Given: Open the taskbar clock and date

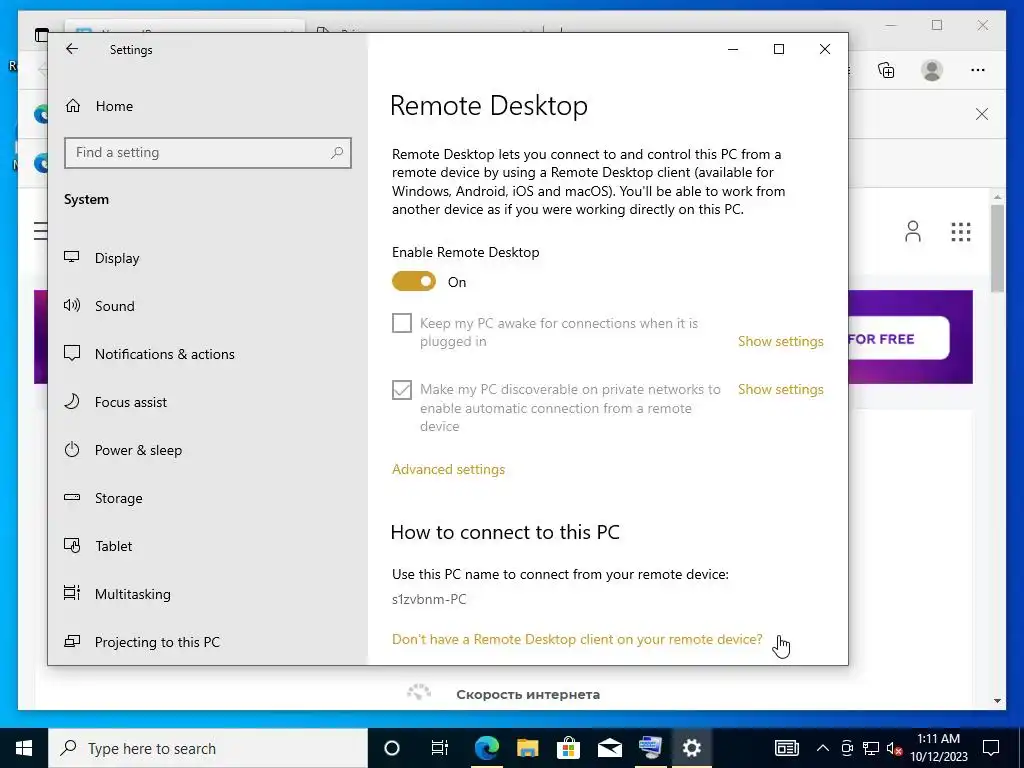Looking at the screenshot, I should click(938, 748).
